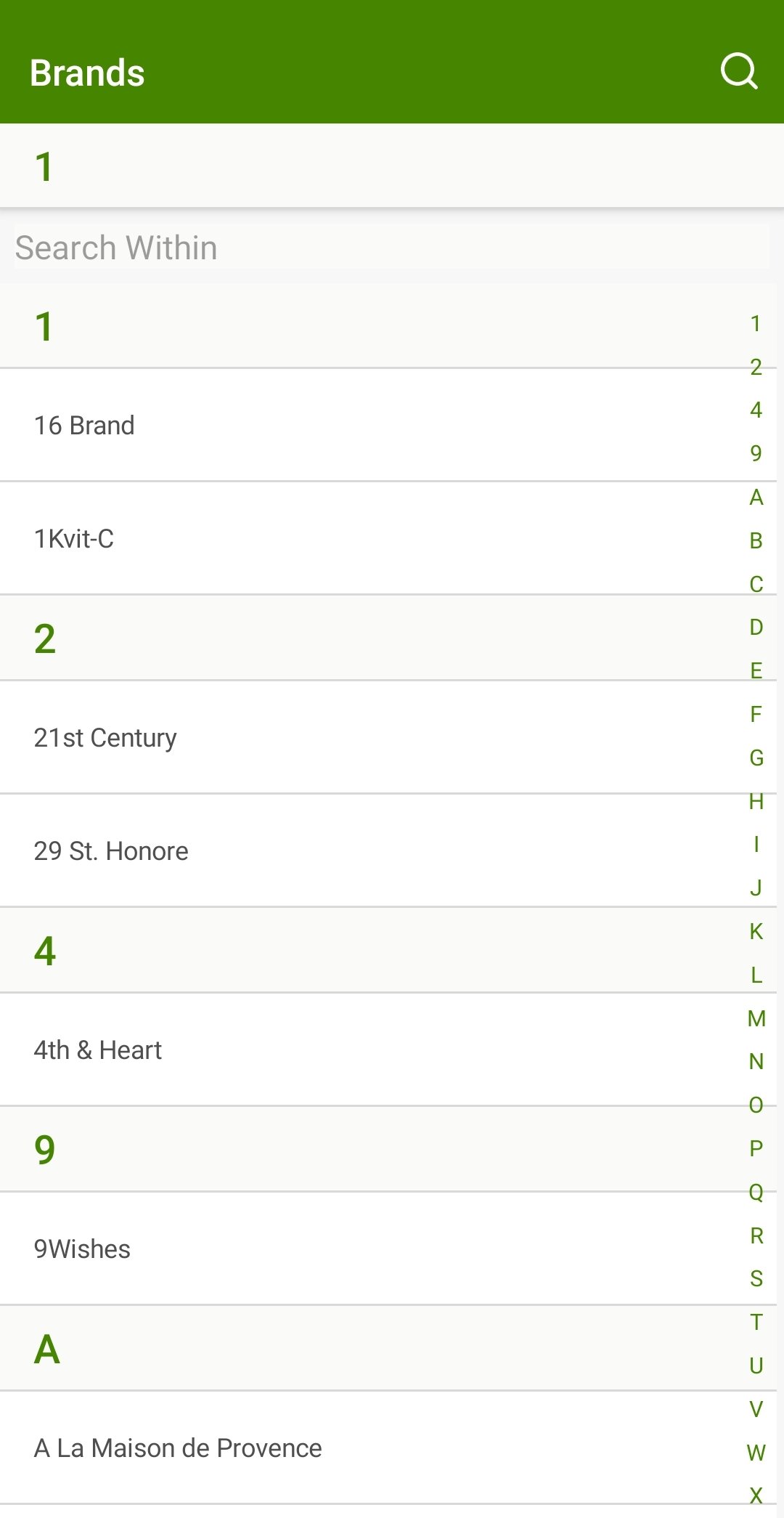Open 21st Century brand
784x1518 pixels.
click(388, 737)
